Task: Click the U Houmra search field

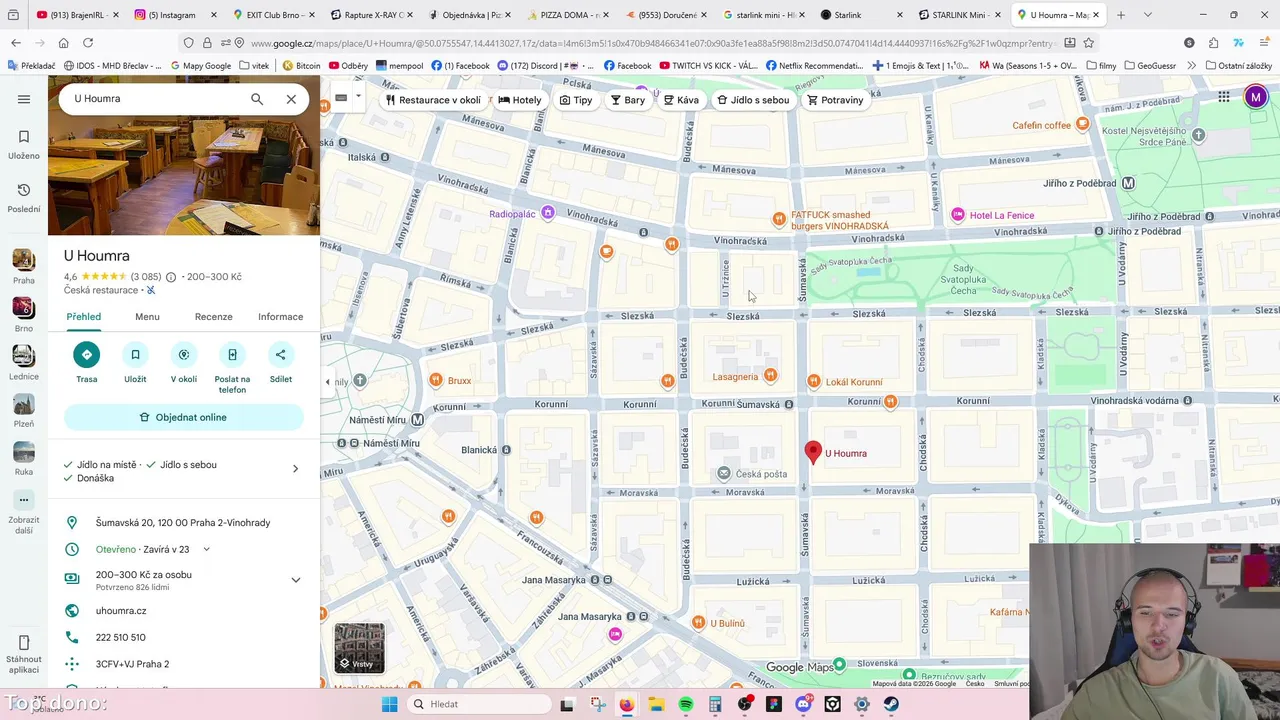Action: pyautogui.click(x=155, y=99)
